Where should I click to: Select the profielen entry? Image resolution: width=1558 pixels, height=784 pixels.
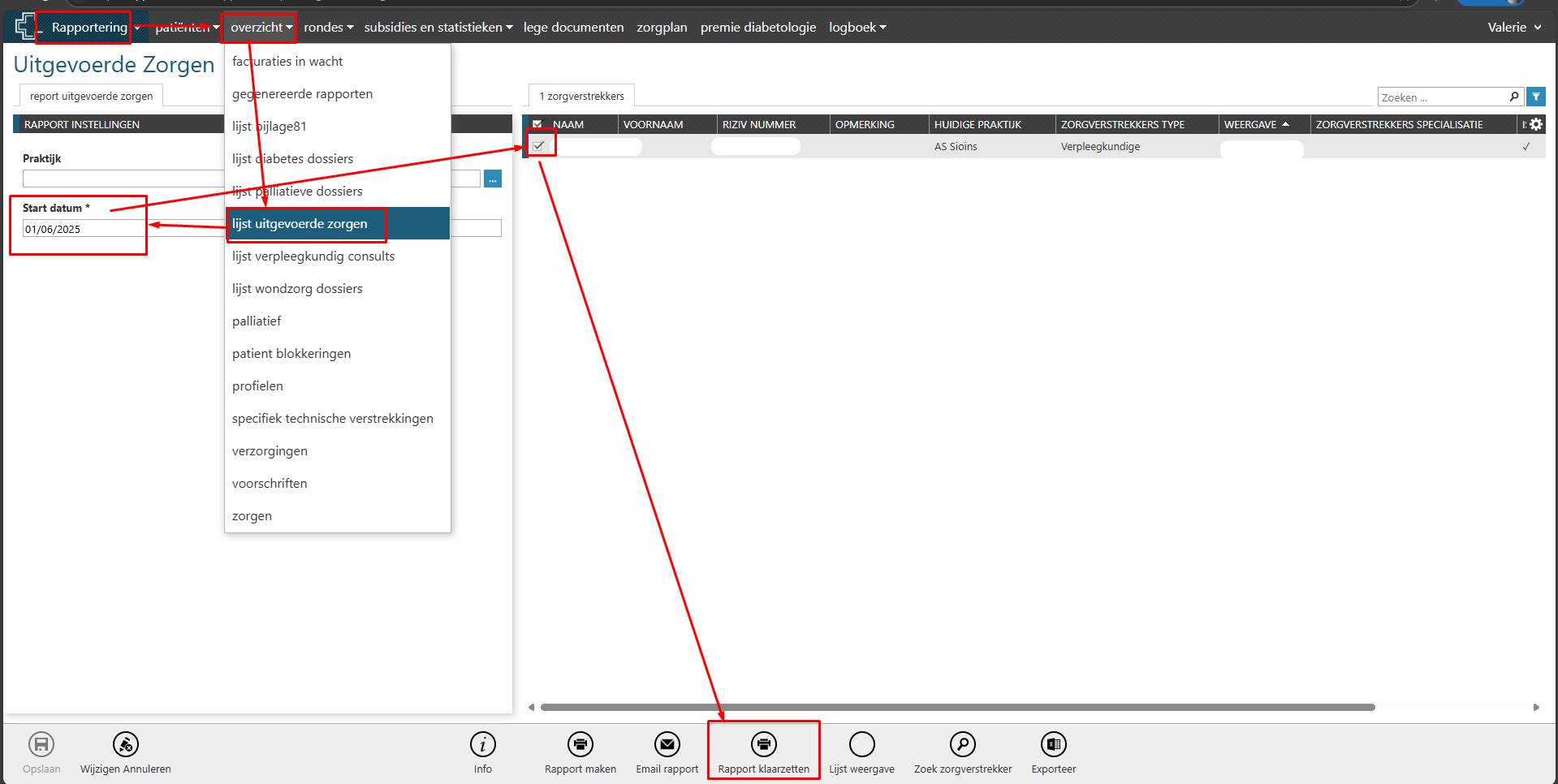pos(337,386)
